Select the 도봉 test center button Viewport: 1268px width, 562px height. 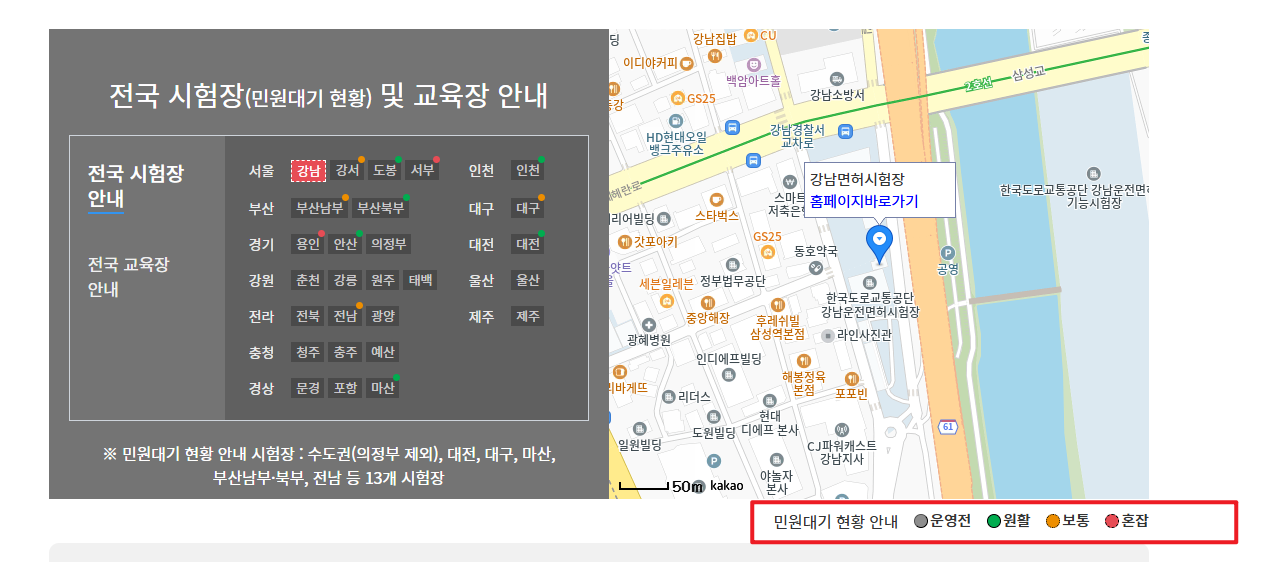(384, 171)
